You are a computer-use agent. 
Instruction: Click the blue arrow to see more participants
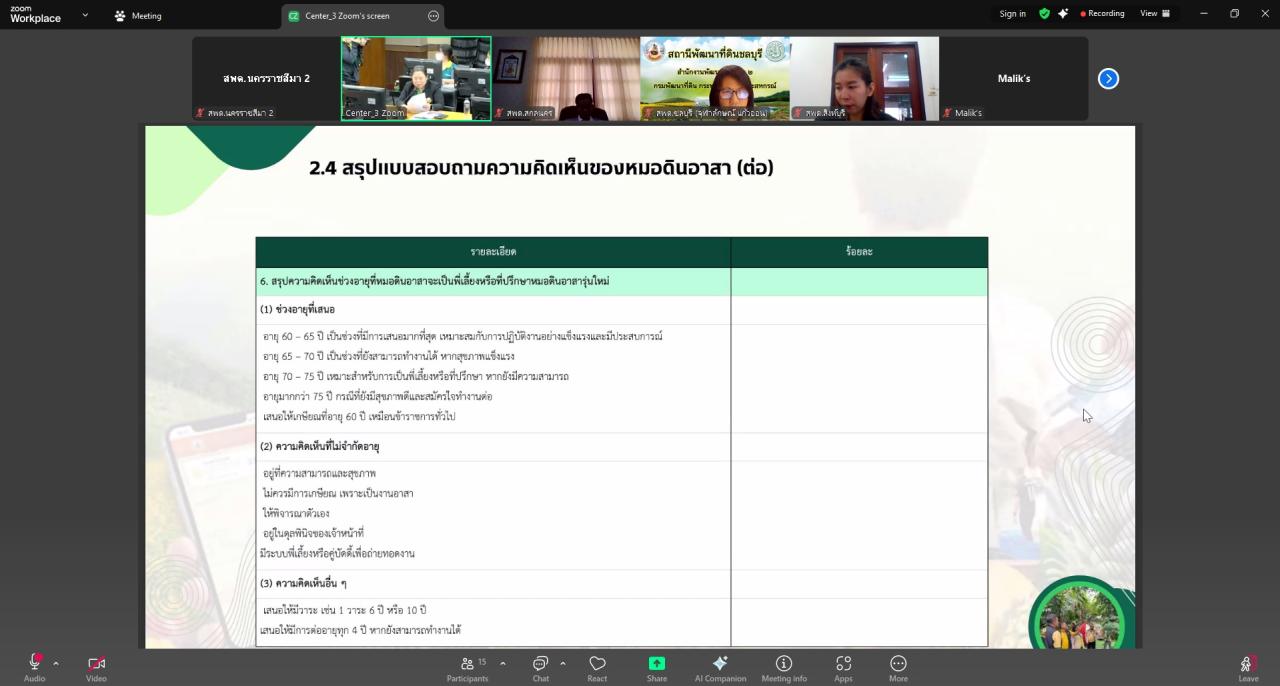pos(1108,78)
